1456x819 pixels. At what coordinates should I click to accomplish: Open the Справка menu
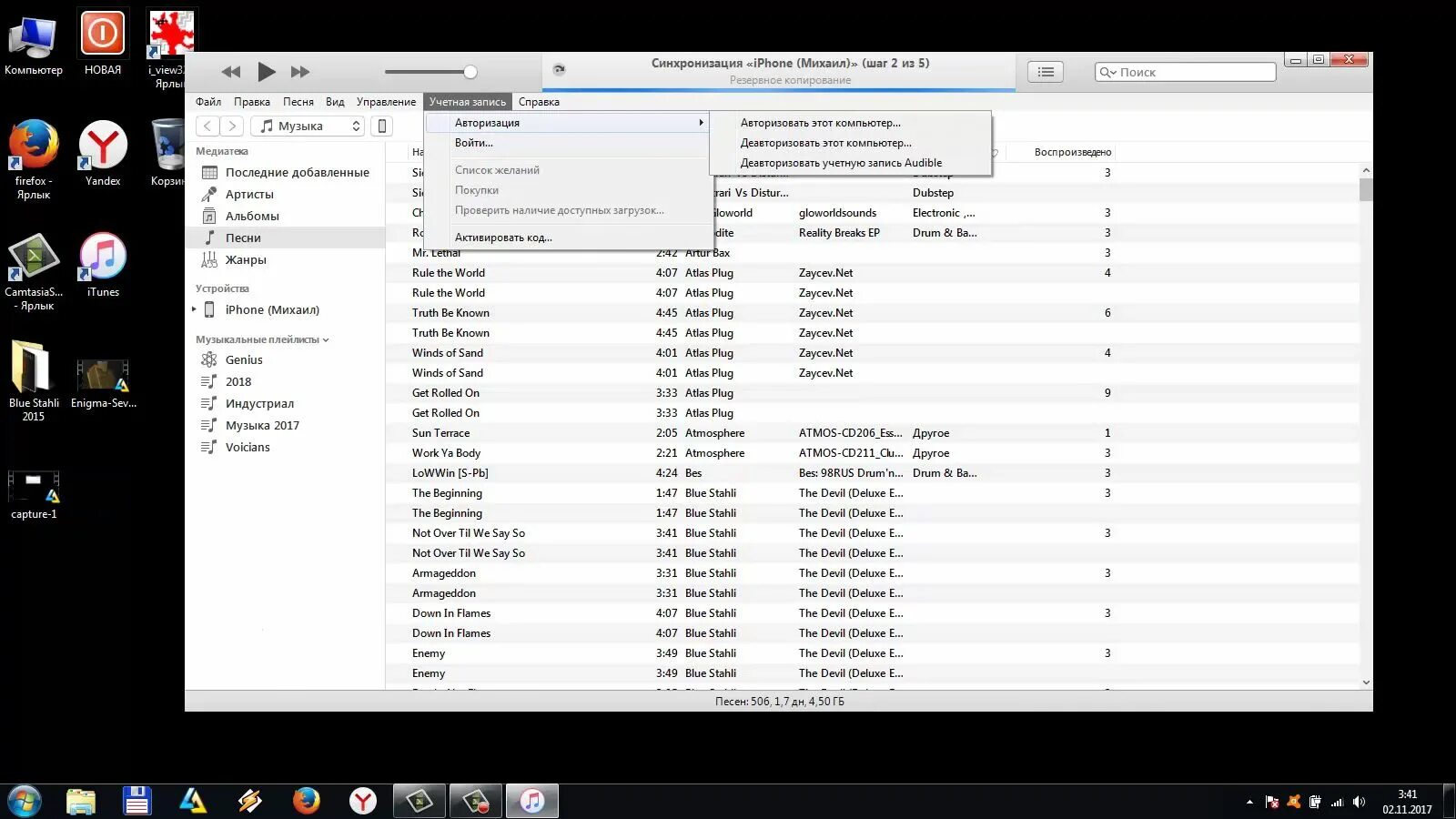[x=539, y=102]
